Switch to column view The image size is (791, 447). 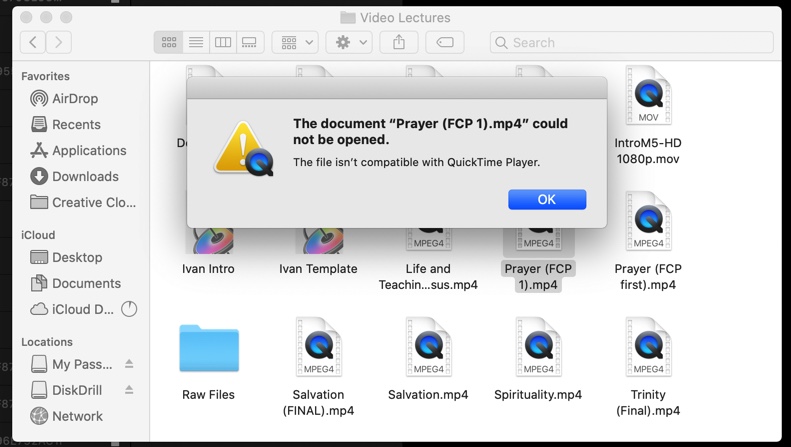click(x=222, y=42)
